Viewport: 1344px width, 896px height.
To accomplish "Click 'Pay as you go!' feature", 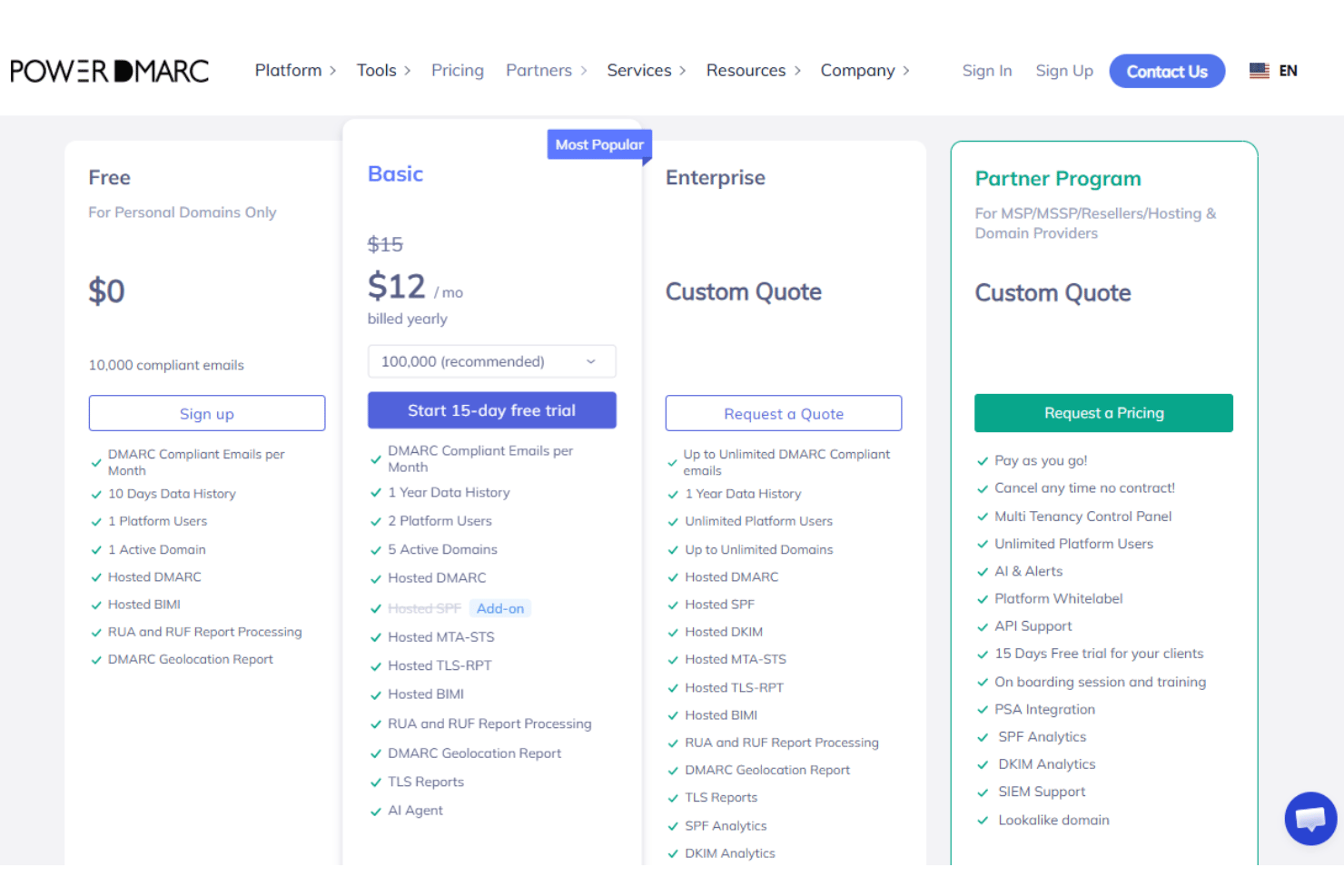I will [x=1041, y=460].
